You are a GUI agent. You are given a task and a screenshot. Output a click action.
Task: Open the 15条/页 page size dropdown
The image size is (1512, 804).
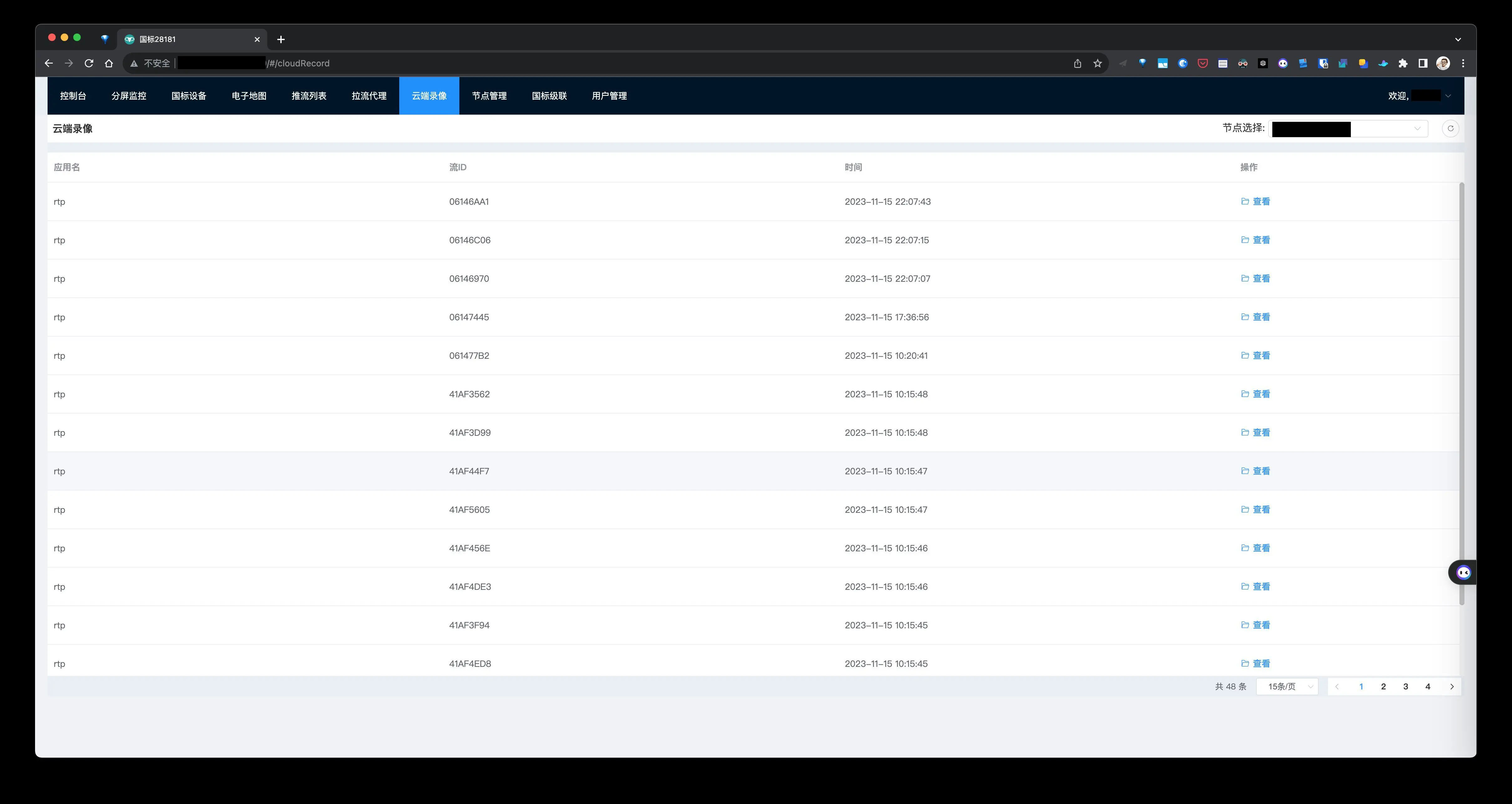(x=1287, y=687)
